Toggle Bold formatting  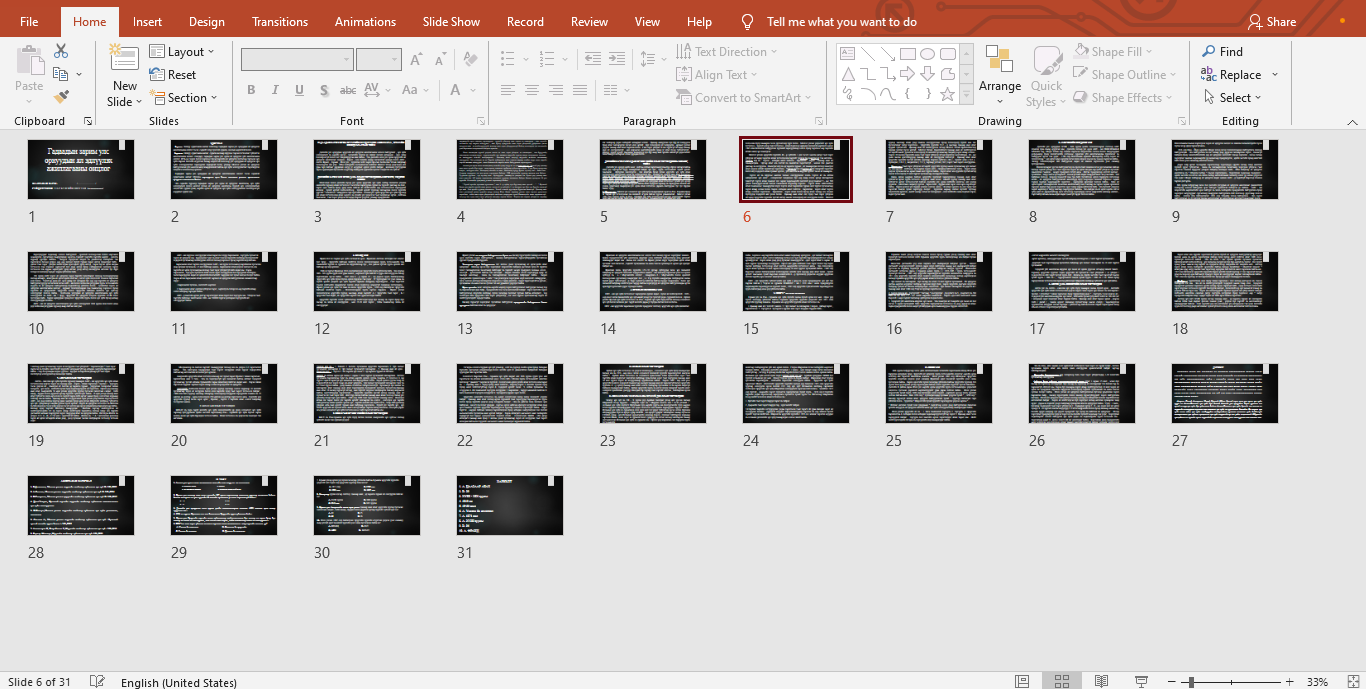(x=252, y=90)
